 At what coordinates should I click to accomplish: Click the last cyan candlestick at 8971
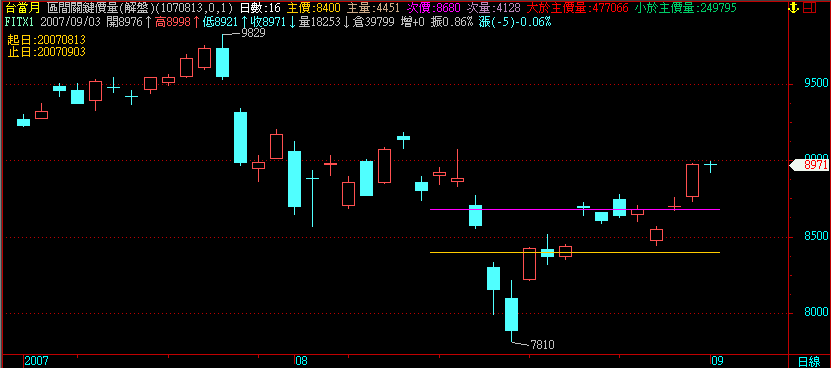point(710,165)
